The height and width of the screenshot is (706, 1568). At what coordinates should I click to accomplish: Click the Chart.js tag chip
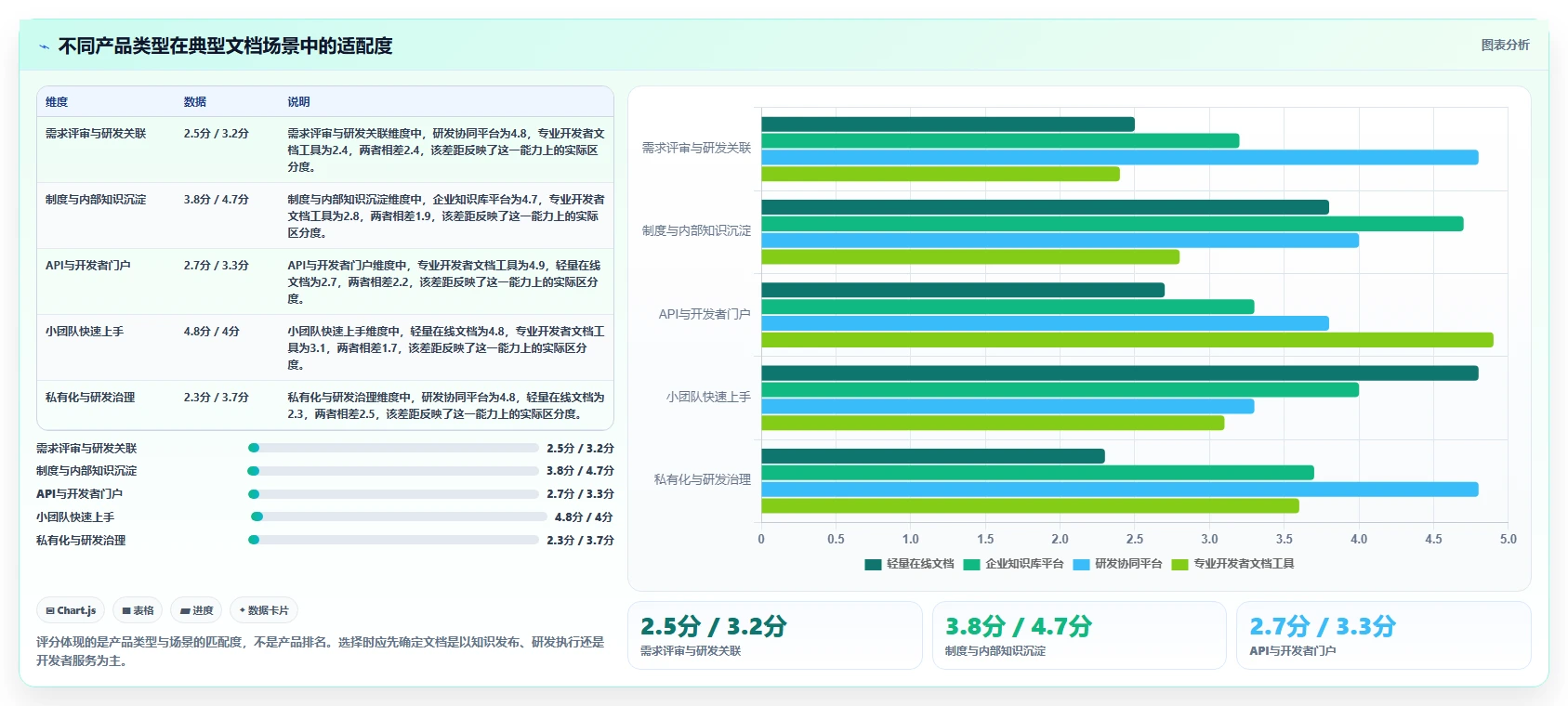(x=71, y=610)
